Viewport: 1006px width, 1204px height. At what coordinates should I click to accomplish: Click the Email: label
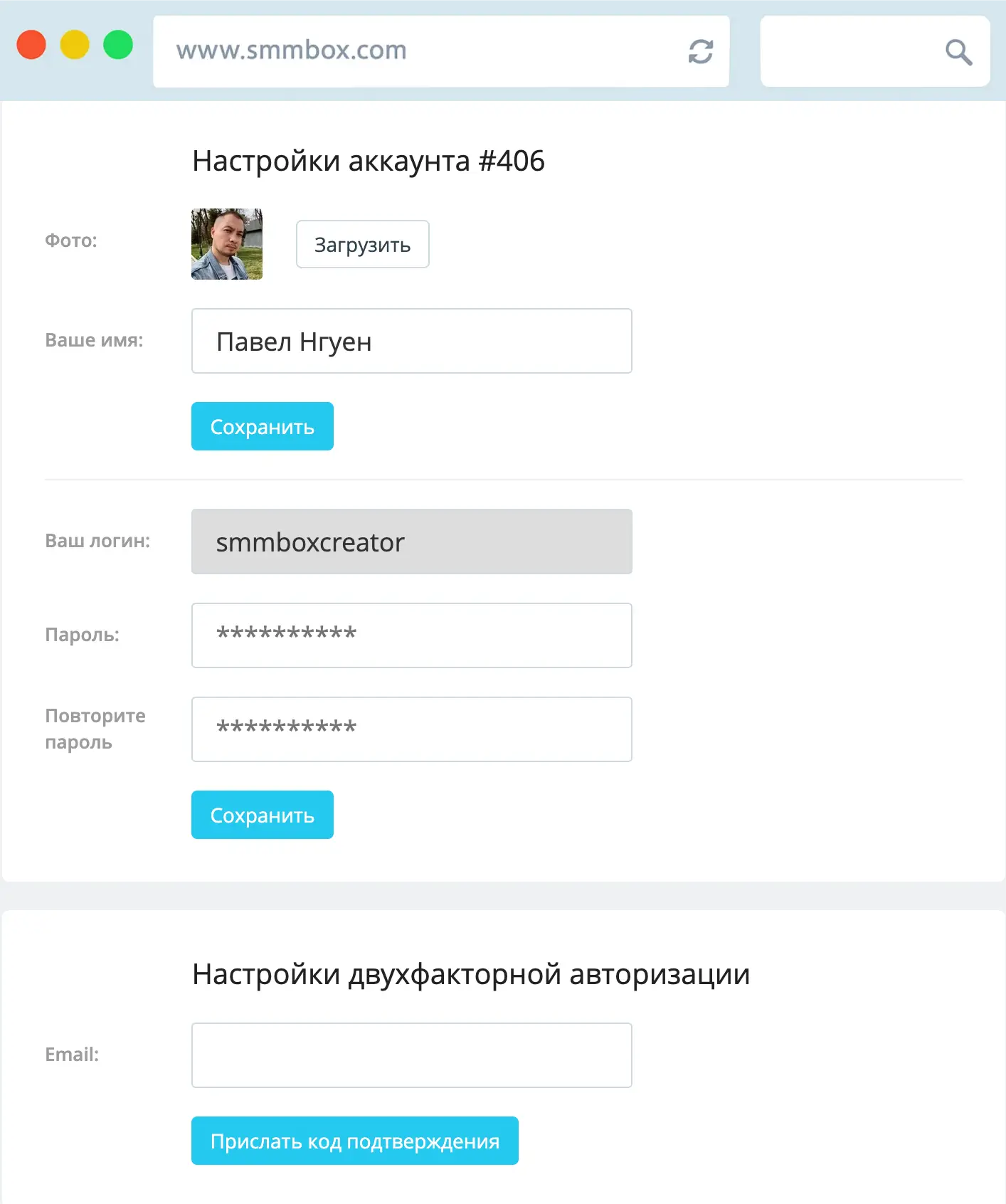72,1055
